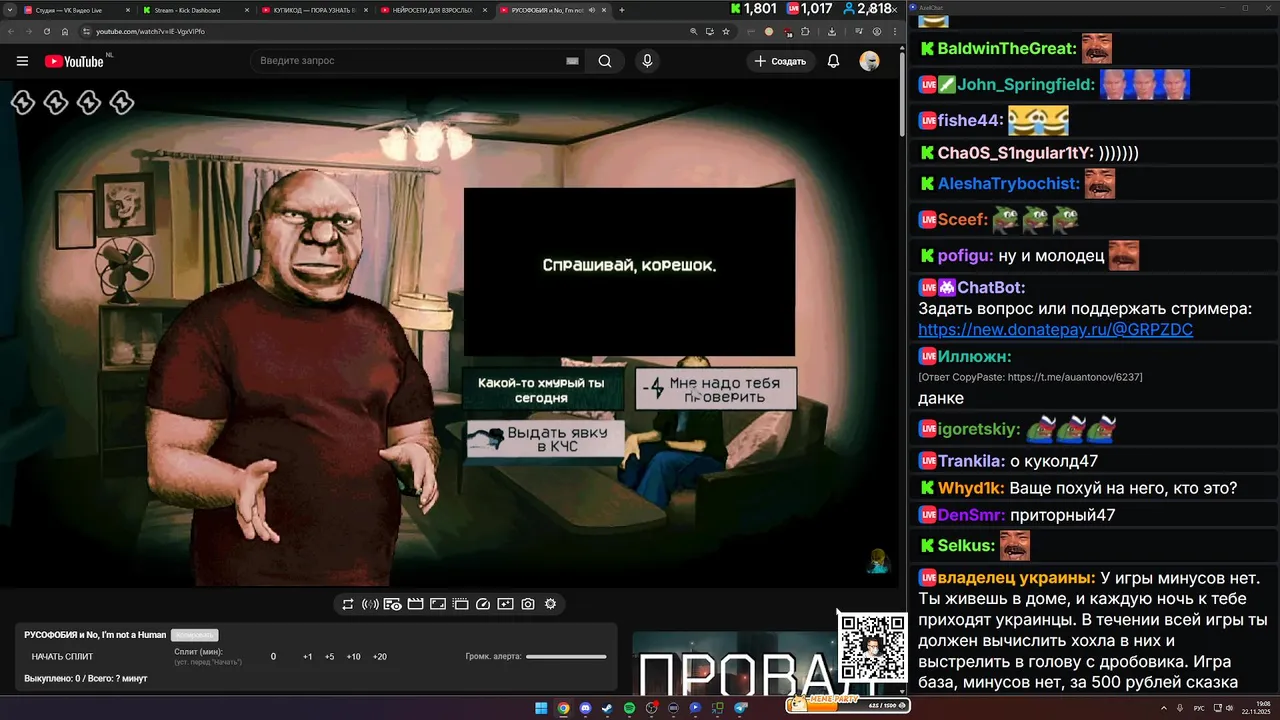
Task: Mute the РУСОФОБИЯ tab audio
Action: [592, 10]
